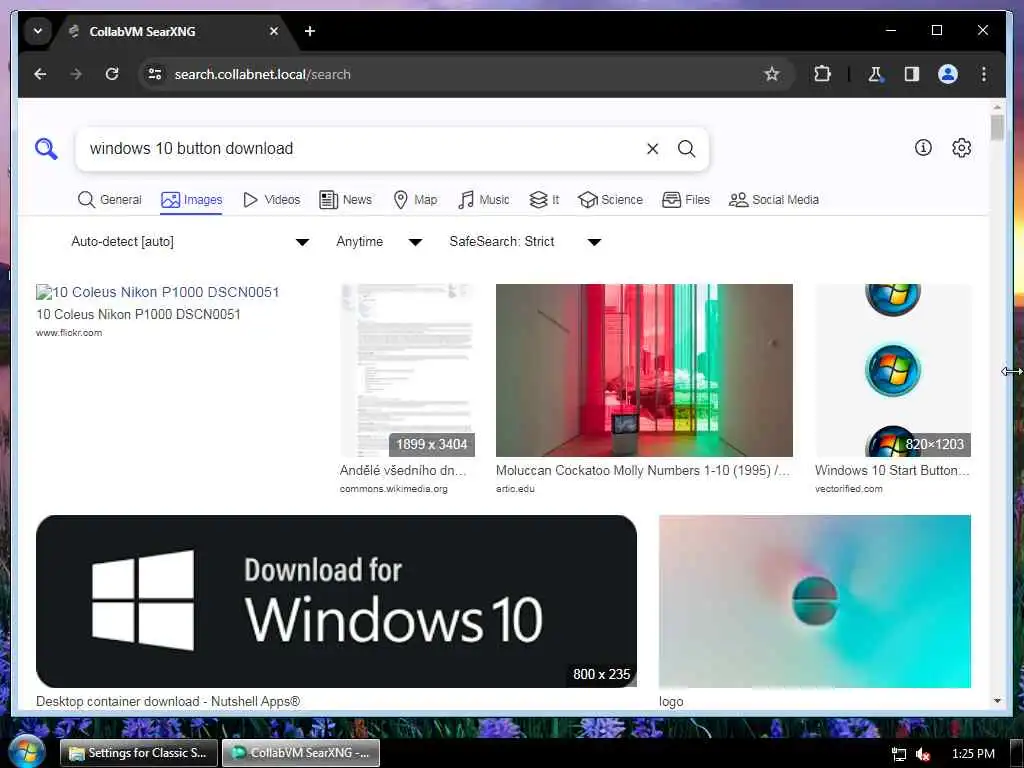This screenshot has height=768, width=1024.
Task: Open the Windows Start orb
Action: tap(26, 752)
